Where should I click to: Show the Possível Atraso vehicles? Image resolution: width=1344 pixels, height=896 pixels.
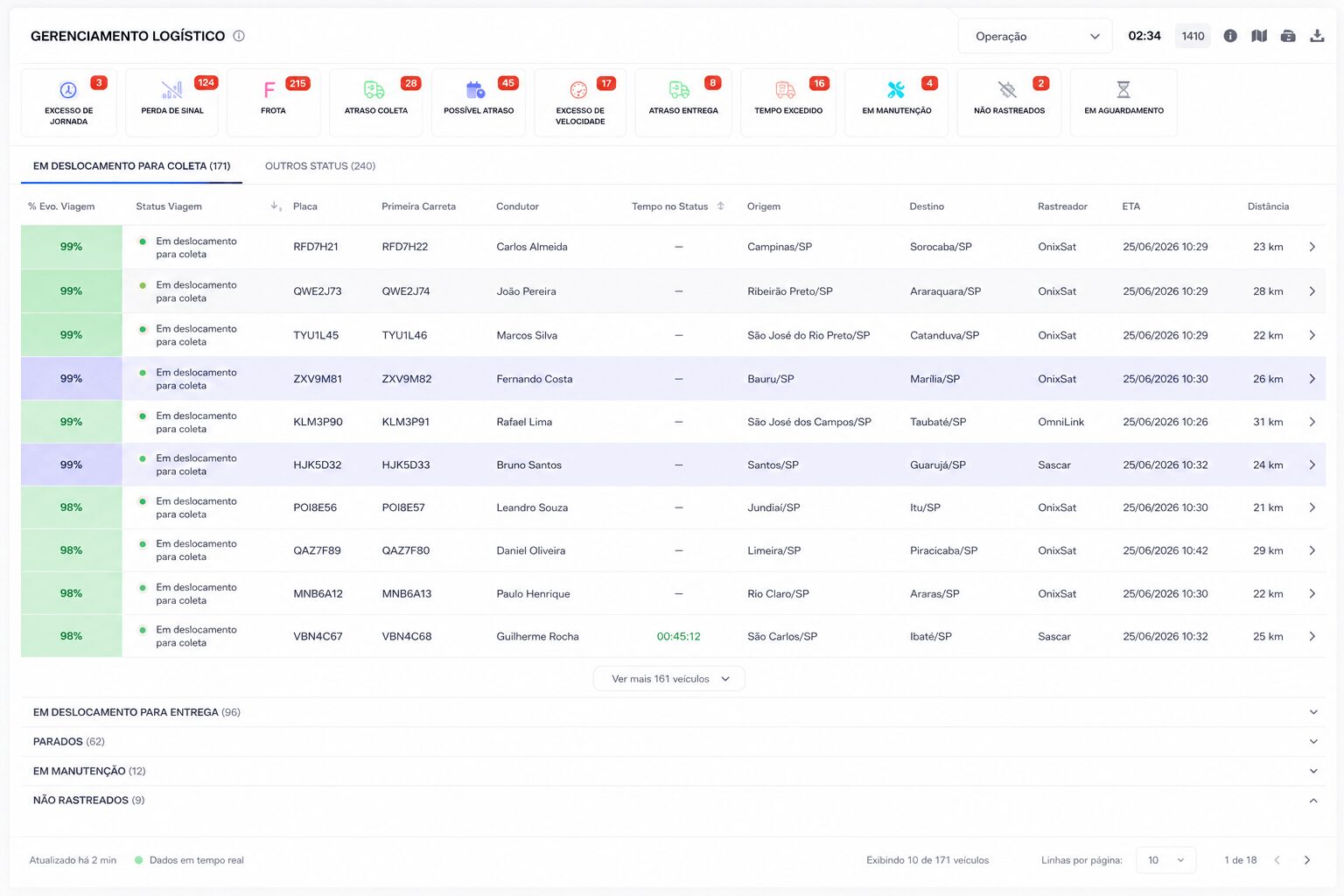click(479, 102)
